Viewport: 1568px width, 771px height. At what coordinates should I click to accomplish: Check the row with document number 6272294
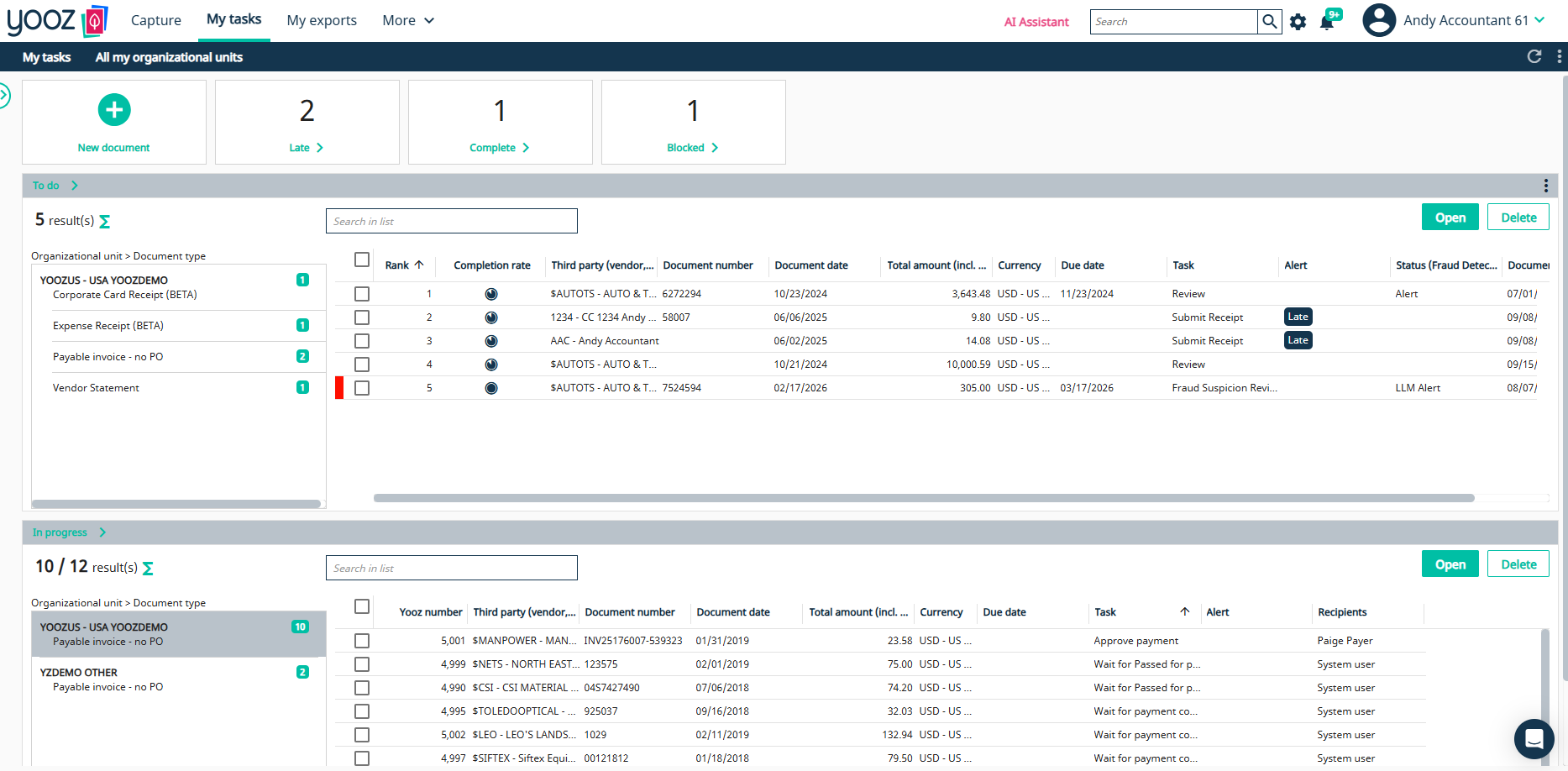pyautogui.click(x=362, y=294)
